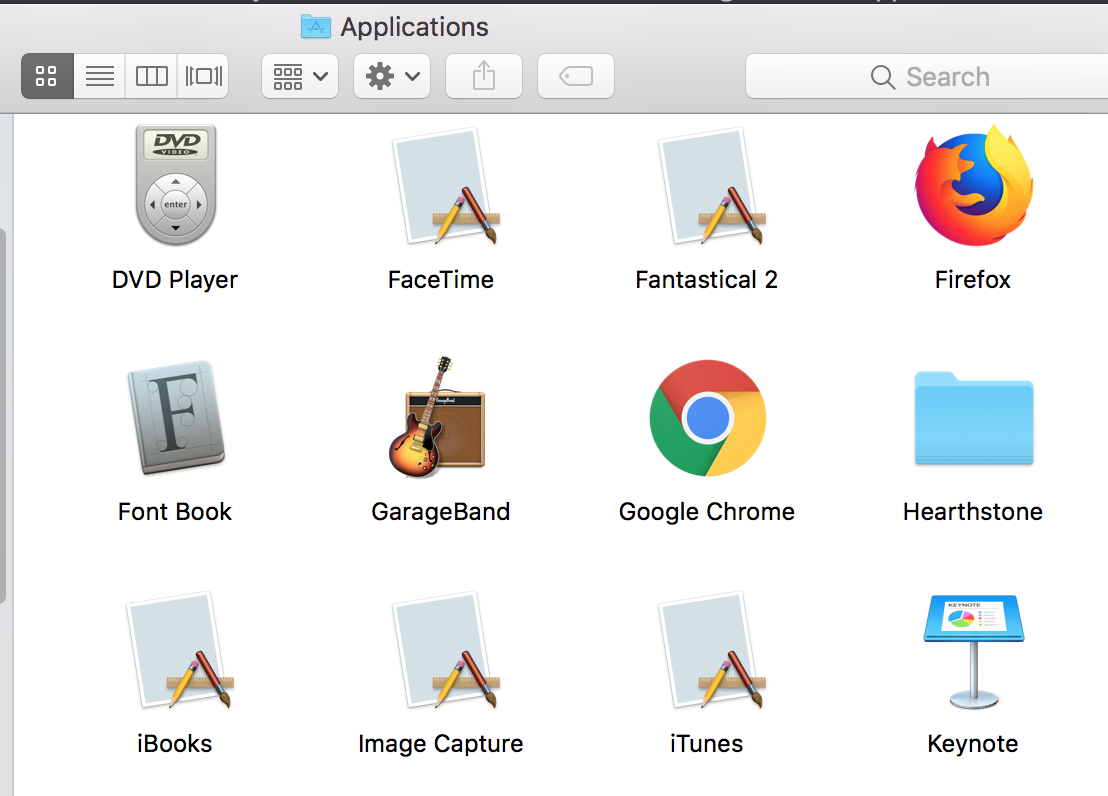This screenshot has width=1108, height=796.
Task: Click the Hearthstone label
Action: (973, 512)
